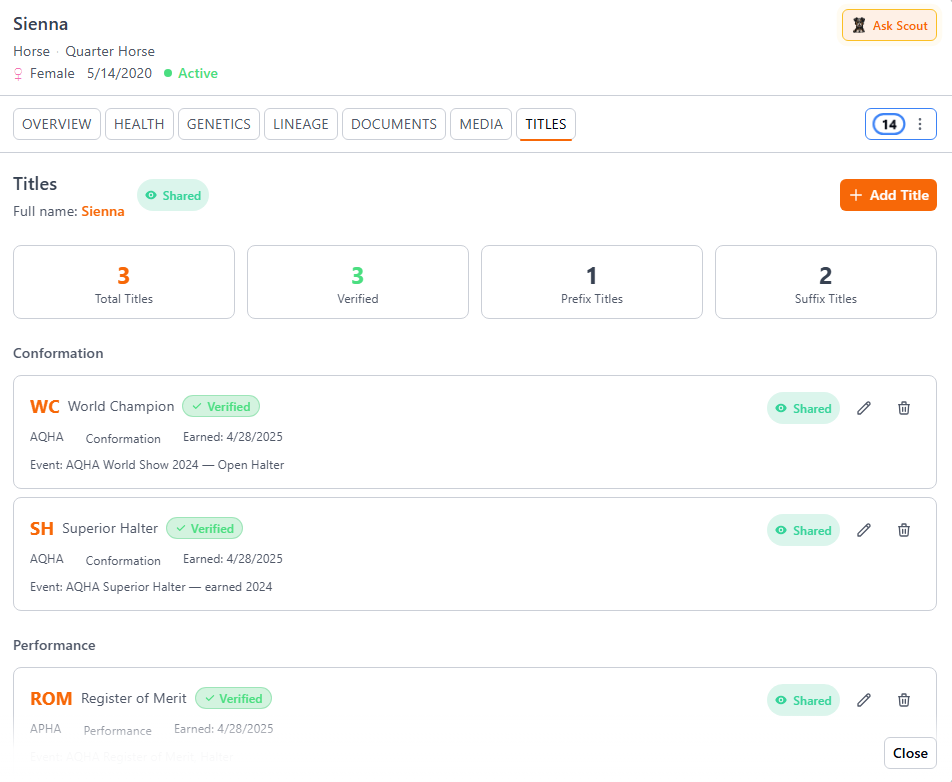Click the APHA registry label
Screen dimensions: 952x782
click(46, 729)
